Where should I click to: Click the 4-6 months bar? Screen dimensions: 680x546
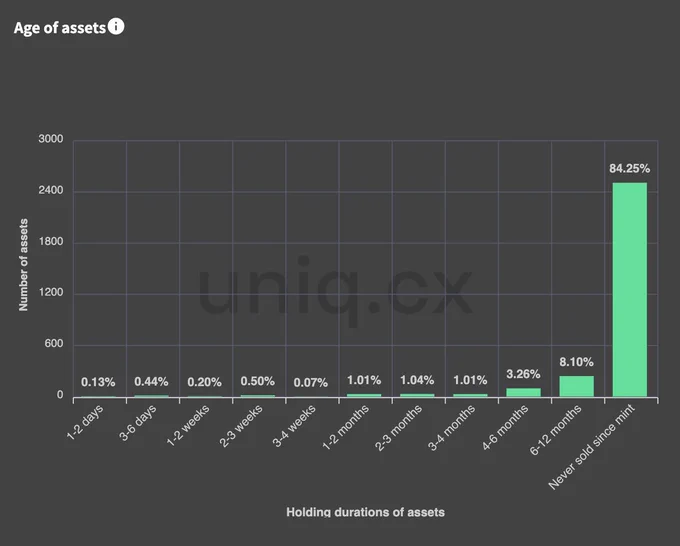coord(523,392)
